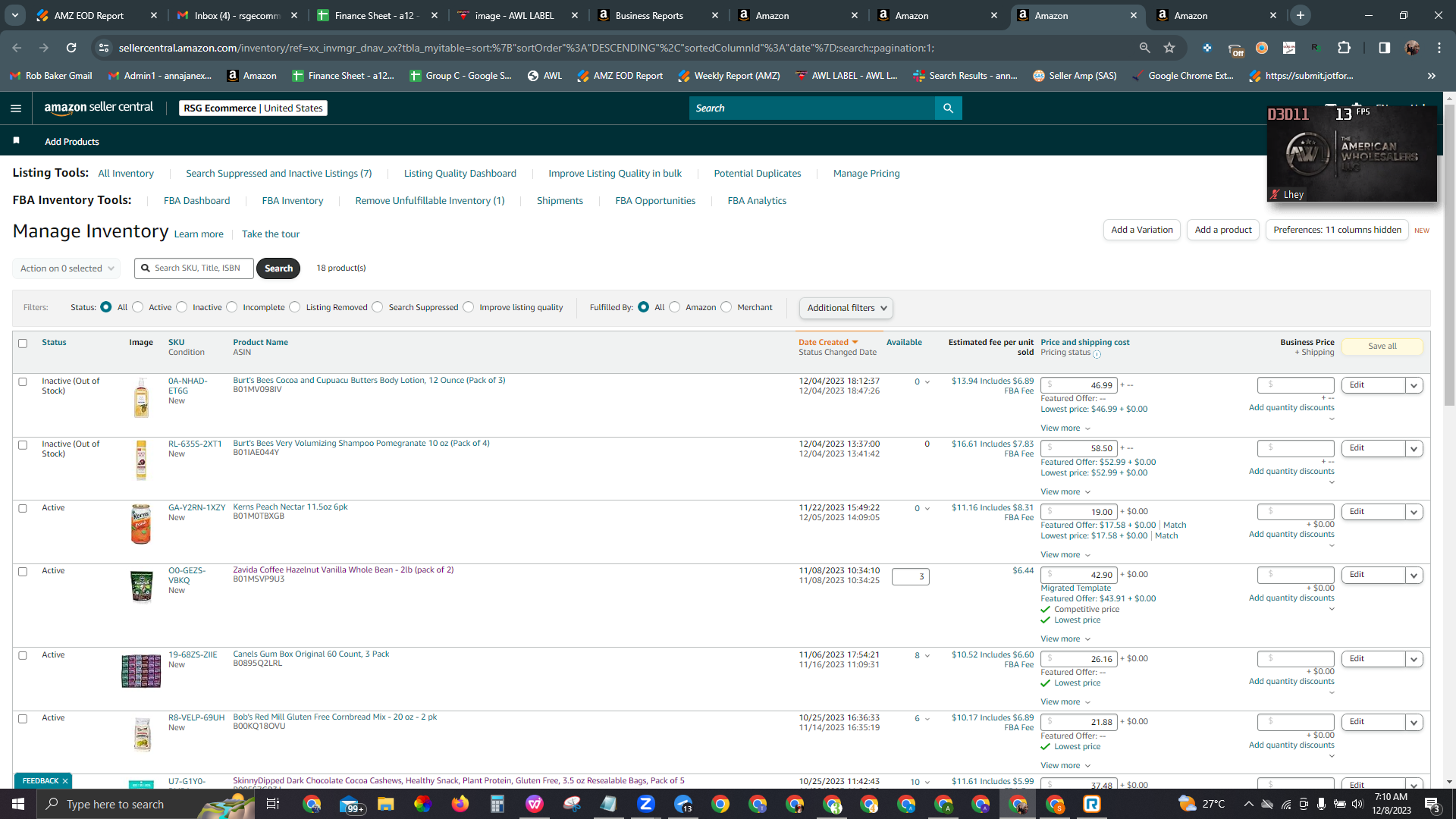Open Take the tour link
Viewport: 1456px width, 819px height.
point(271,234)
